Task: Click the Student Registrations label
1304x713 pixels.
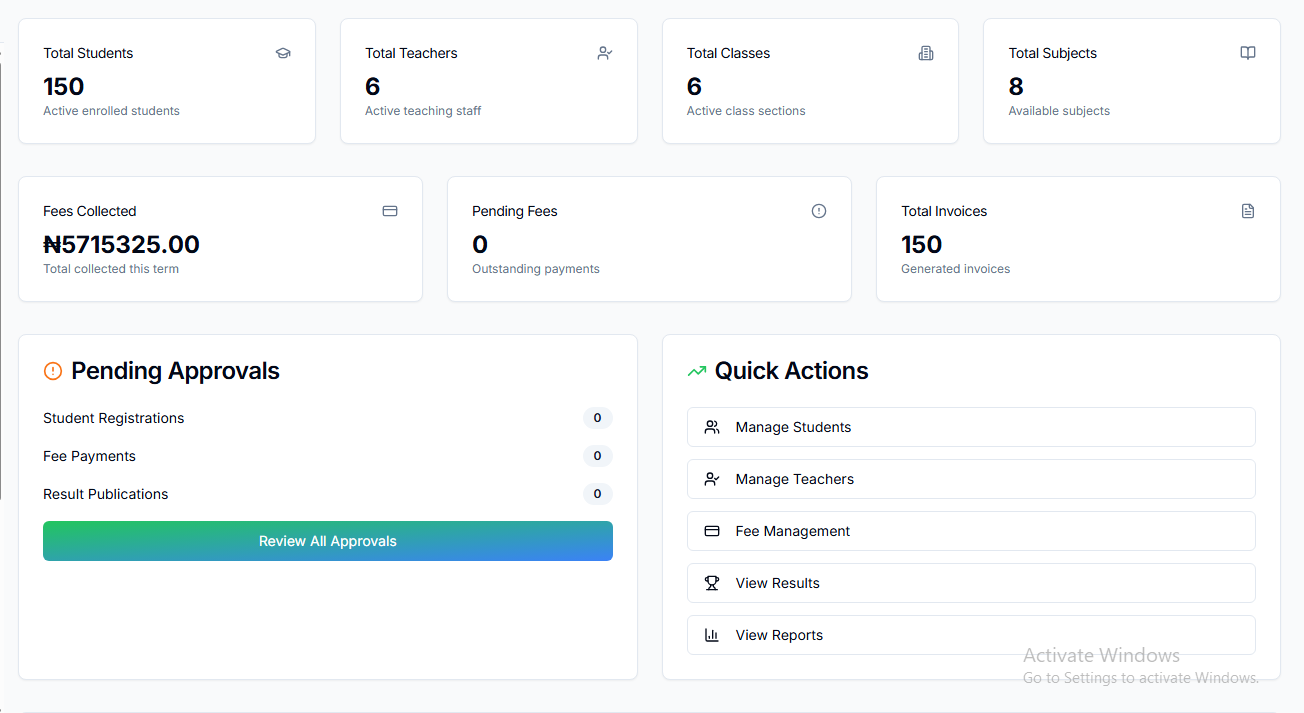Action: 114,418
